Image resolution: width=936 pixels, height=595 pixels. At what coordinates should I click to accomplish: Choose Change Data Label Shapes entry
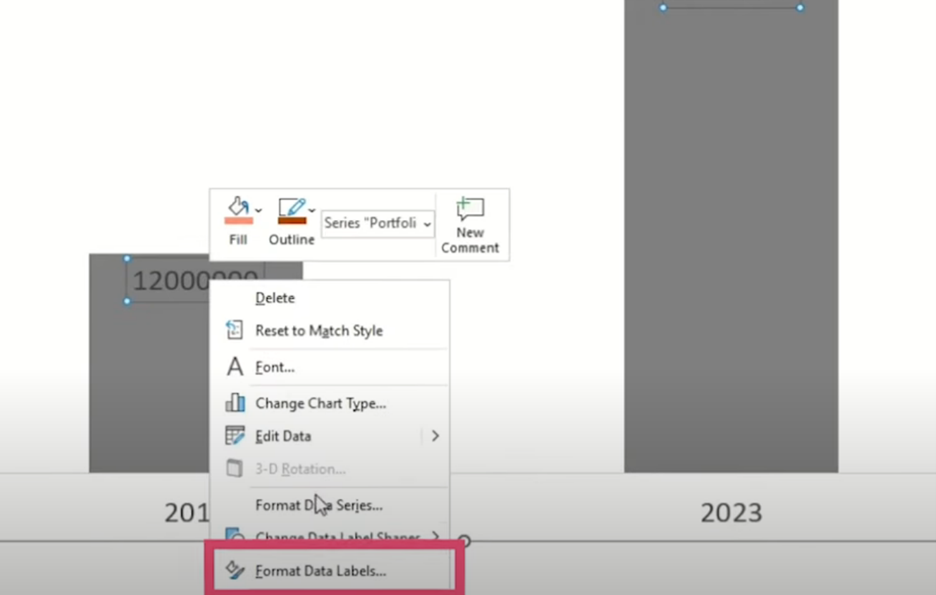(336, 538)
